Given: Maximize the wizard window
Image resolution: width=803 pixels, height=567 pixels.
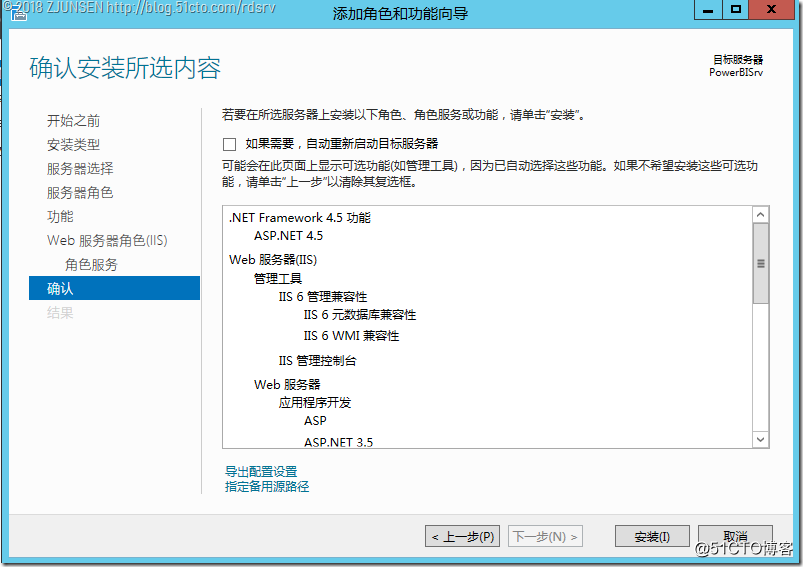Looking at the screenshot, I should coord(735,10).
